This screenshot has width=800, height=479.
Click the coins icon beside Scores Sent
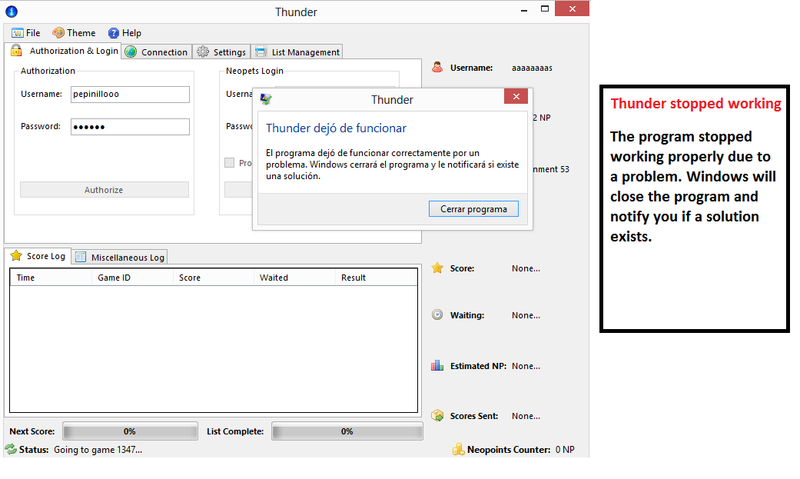coord(437,416)
